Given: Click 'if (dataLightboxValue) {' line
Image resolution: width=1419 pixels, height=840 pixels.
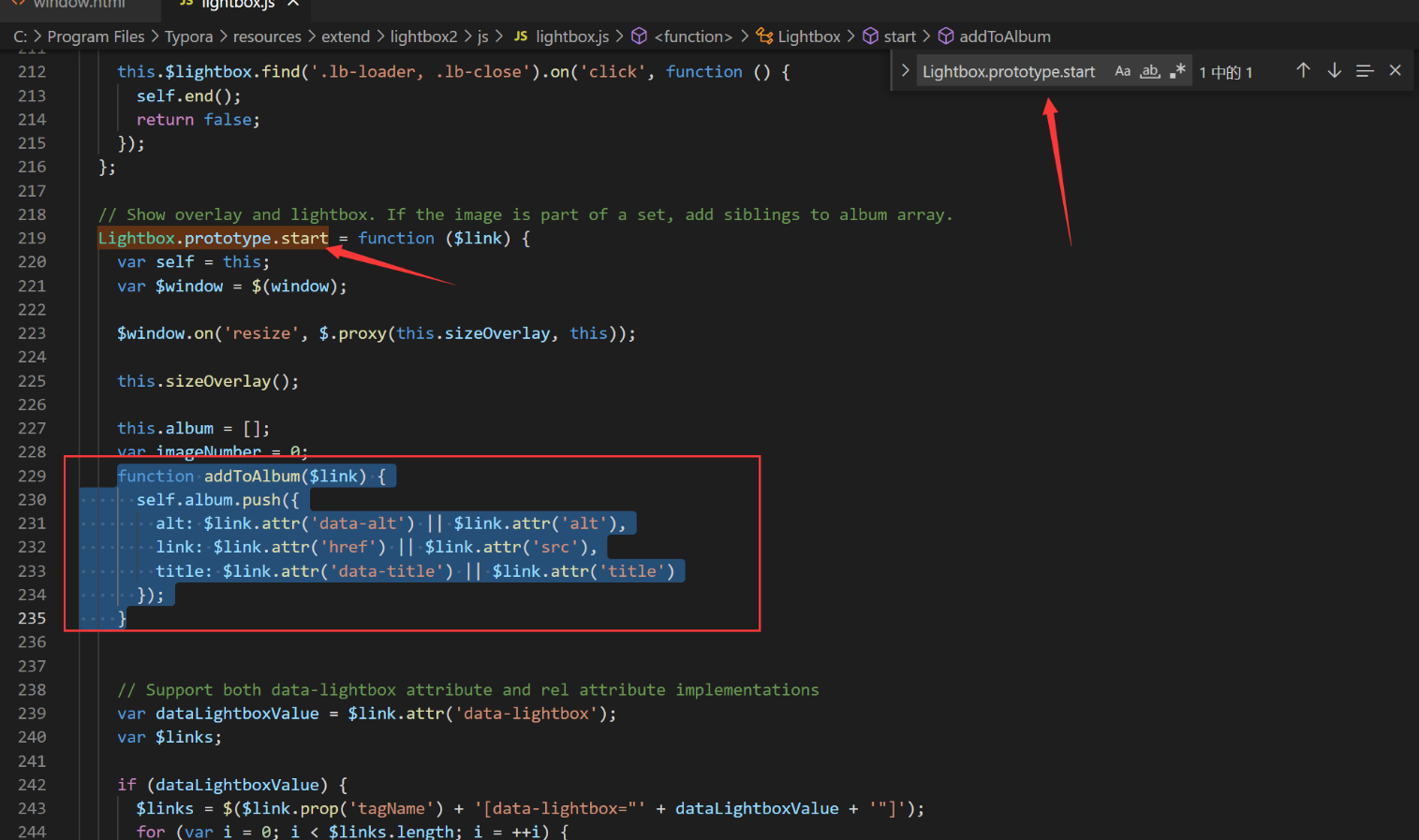Looking at the screenshot, I should coord(232,785).
